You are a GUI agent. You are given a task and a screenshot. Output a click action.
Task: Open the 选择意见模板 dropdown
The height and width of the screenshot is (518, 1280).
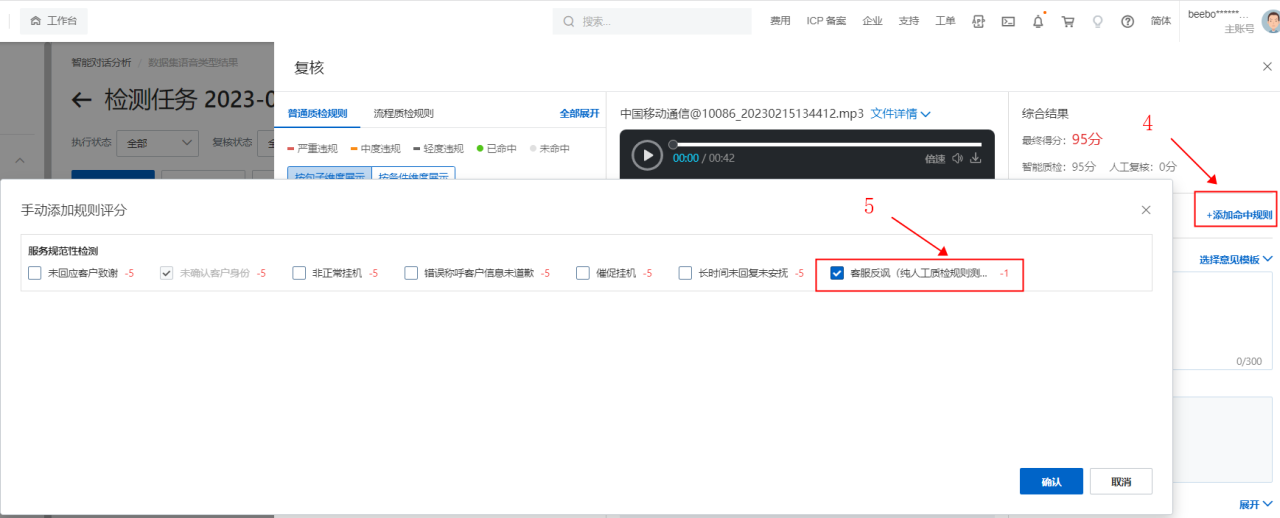click(x=1235, y=260)
